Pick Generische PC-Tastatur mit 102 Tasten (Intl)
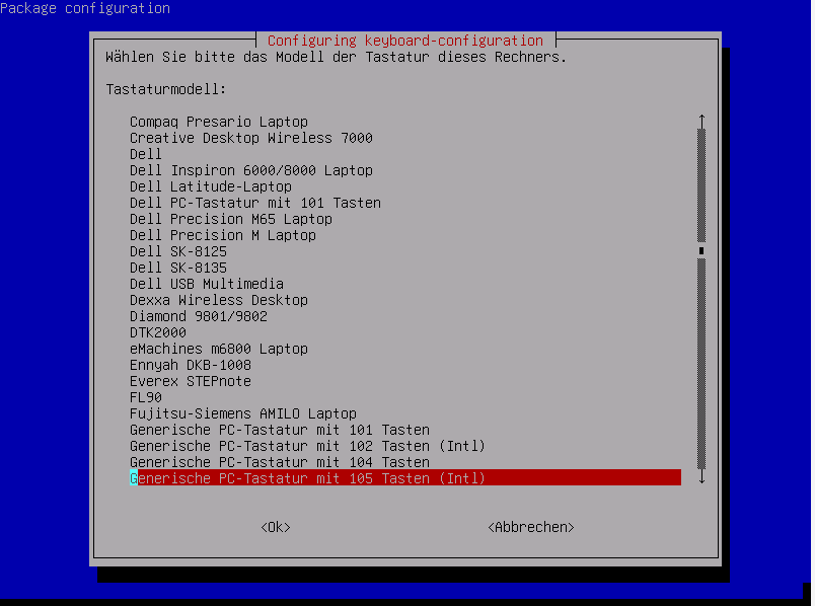Viewport: 816px width, 606px height. pos(308,446)
